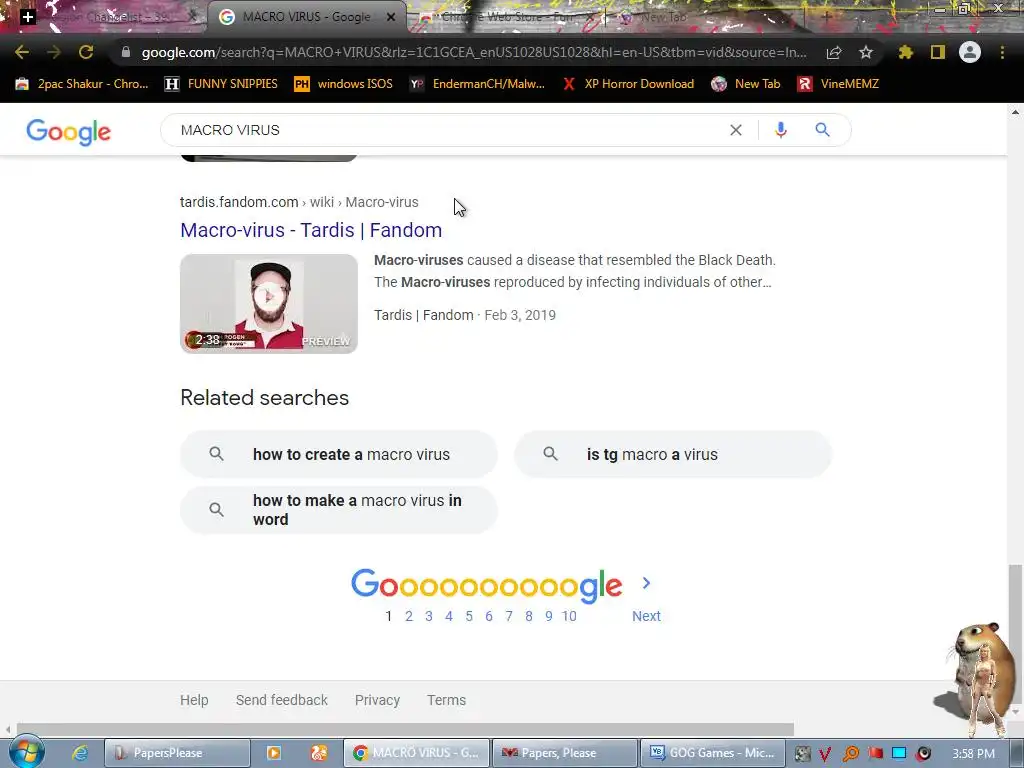Close the MACRO VIRUS - Google tab

(391, 17)
